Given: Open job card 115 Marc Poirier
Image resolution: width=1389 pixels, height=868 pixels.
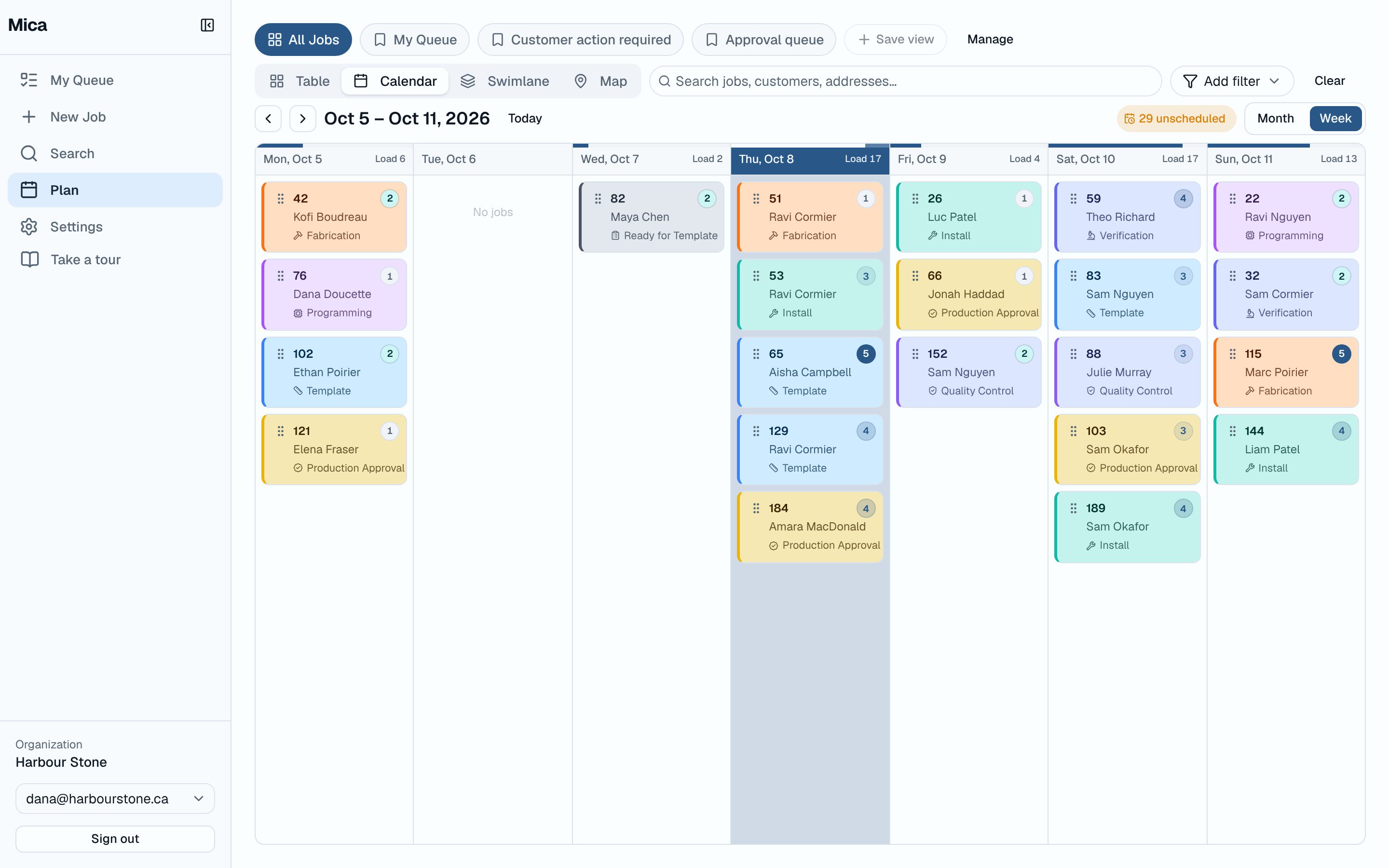Looking at the screenshot, I should coord(1286,372).
